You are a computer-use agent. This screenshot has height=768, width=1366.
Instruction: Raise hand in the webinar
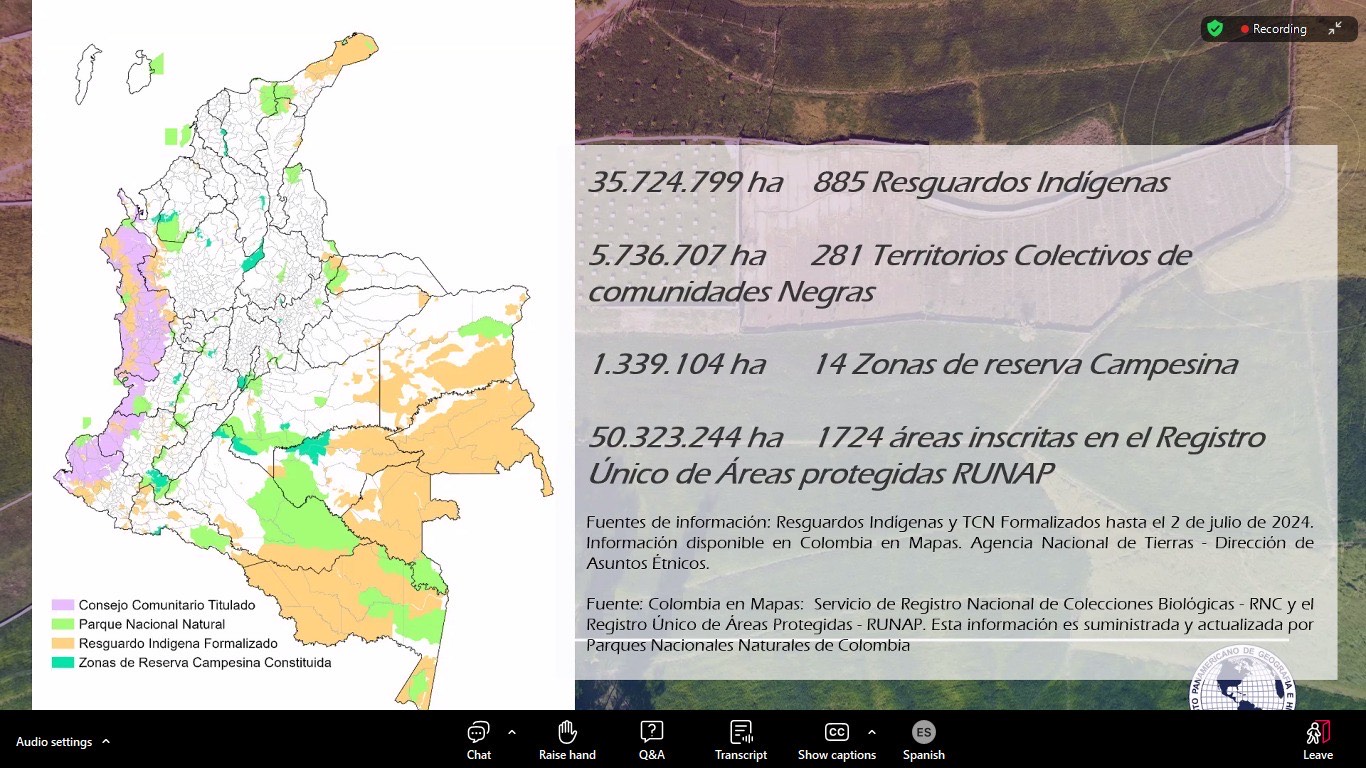click(567, 740)
